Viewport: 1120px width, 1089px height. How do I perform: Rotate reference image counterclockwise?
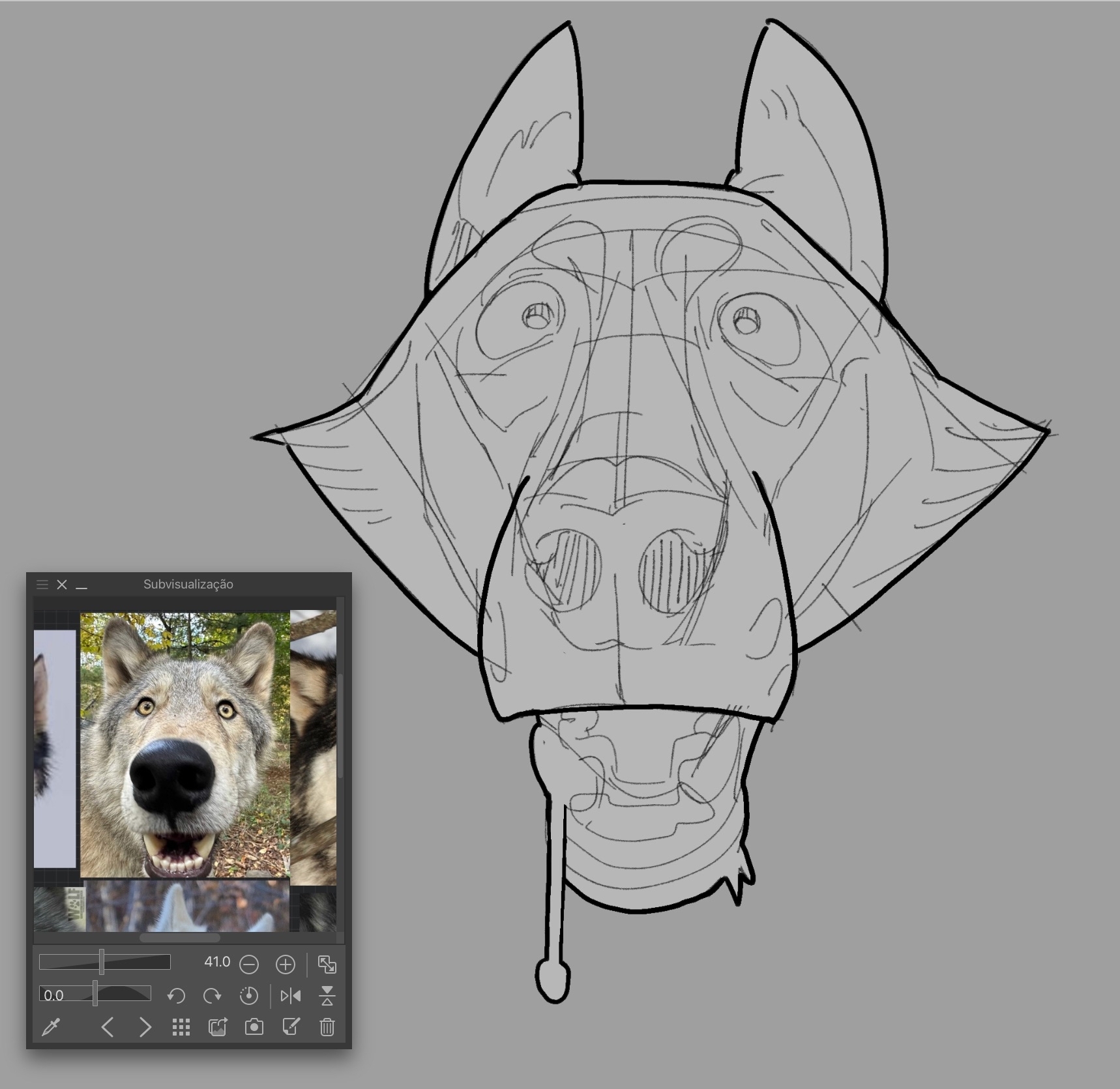[x=176, y=996]
